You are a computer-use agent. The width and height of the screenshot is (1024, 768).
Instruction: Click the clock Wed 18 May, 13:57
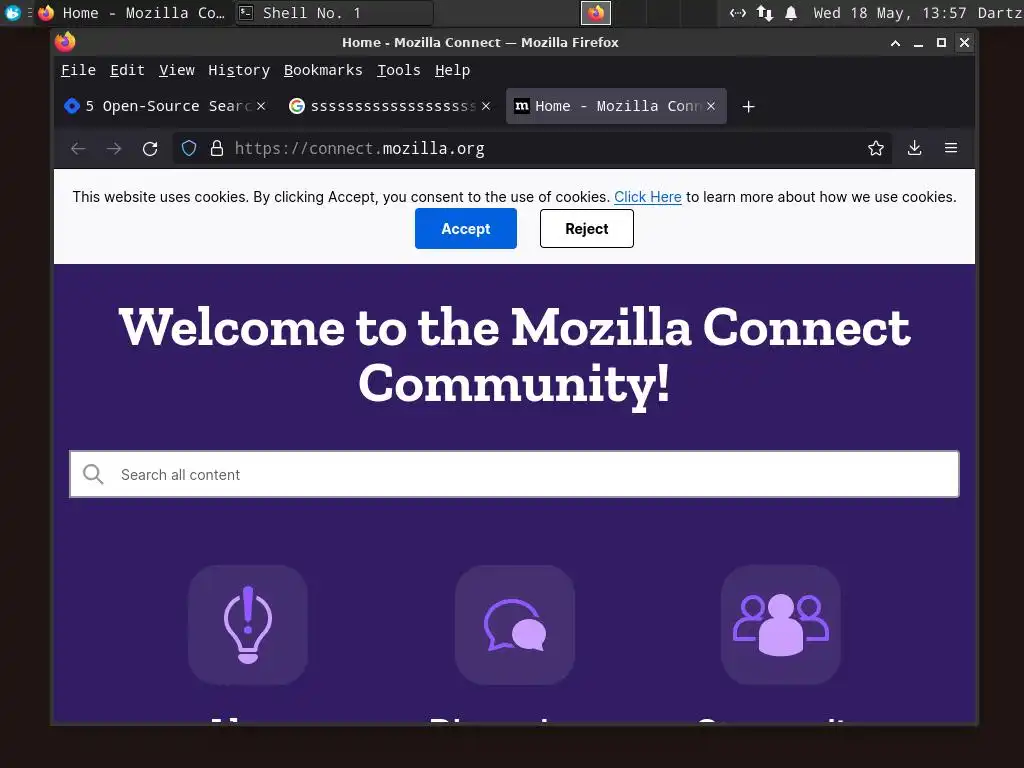(x=889, y=13)
